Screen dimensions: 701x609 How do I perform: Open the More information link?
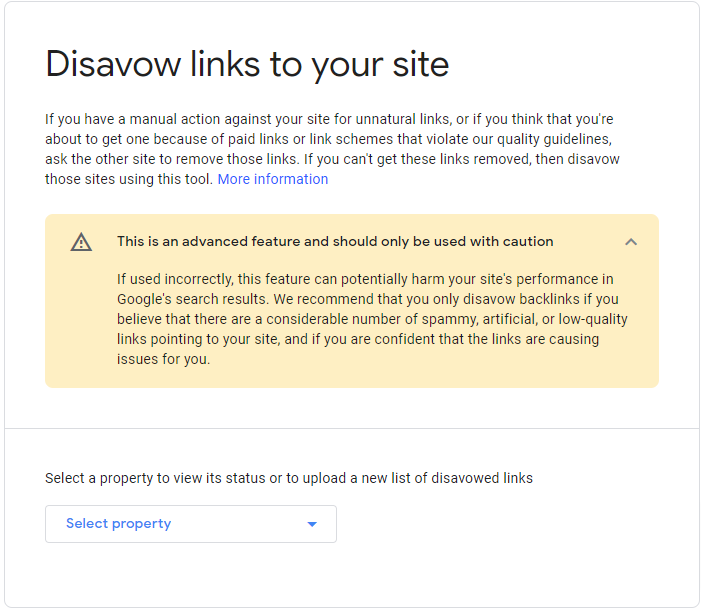pos(273,179)
